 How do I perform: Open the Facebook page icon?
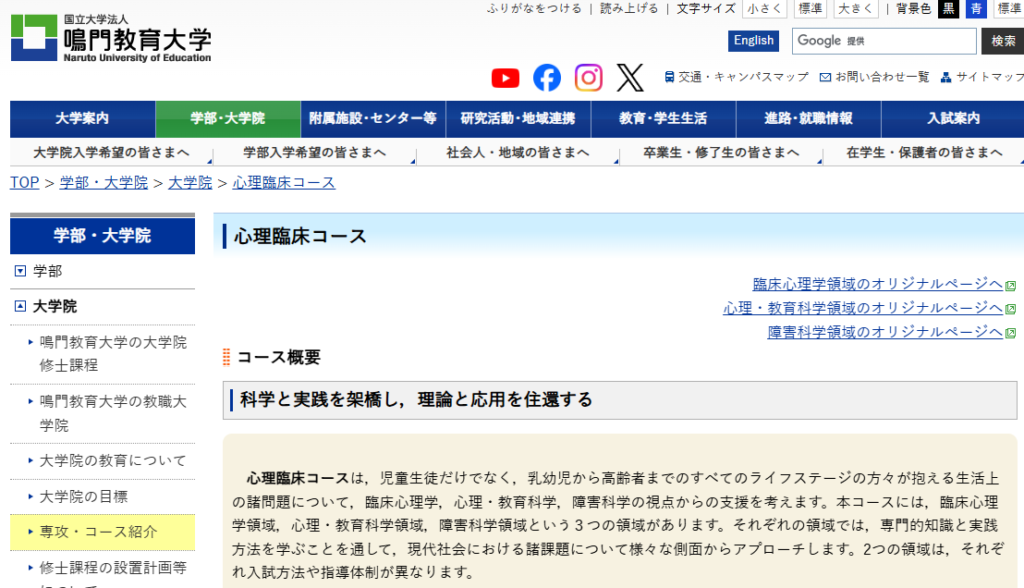[546, 77]
